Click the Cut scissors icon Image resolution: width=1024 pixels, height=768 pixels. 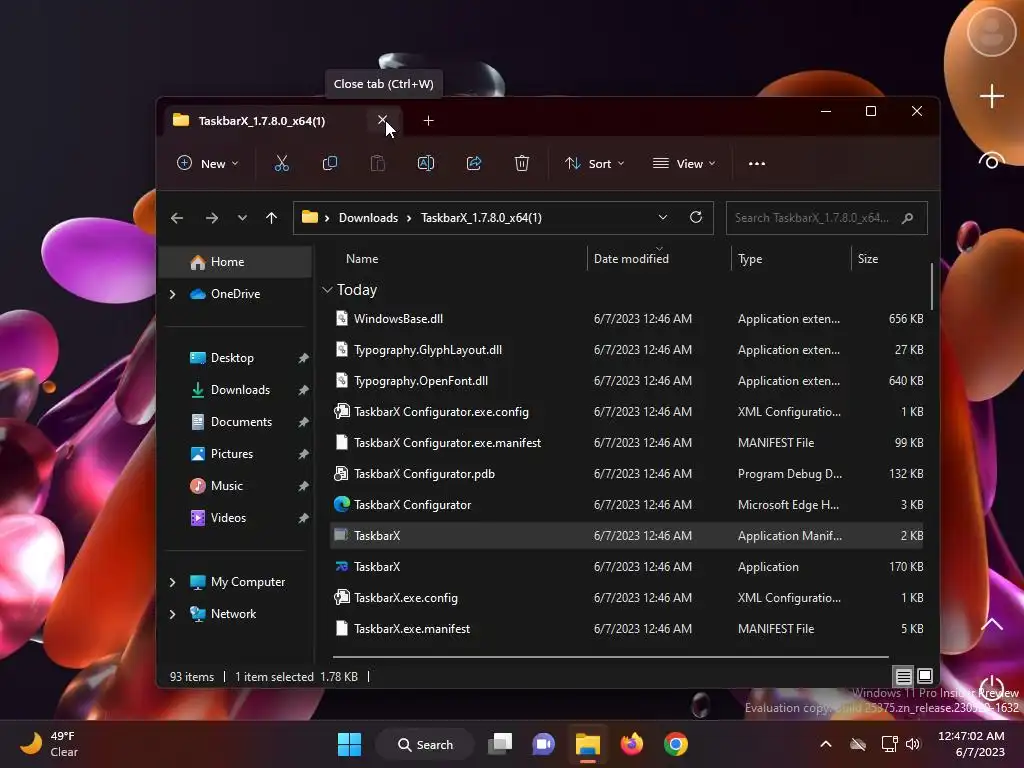(x=281, y=163)
